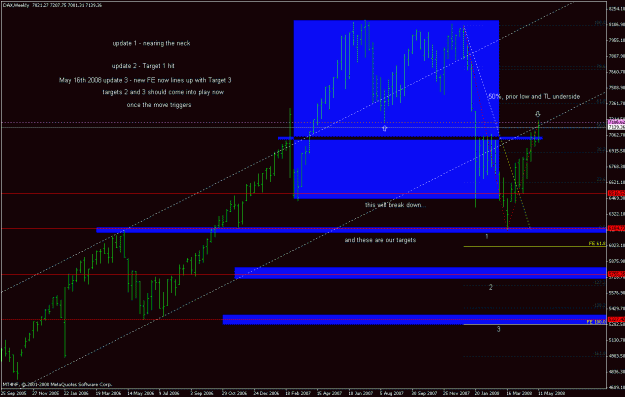Click the "24 Dec 2006" date axis label
The image size is (625, 397).
(x=265, y=393)
